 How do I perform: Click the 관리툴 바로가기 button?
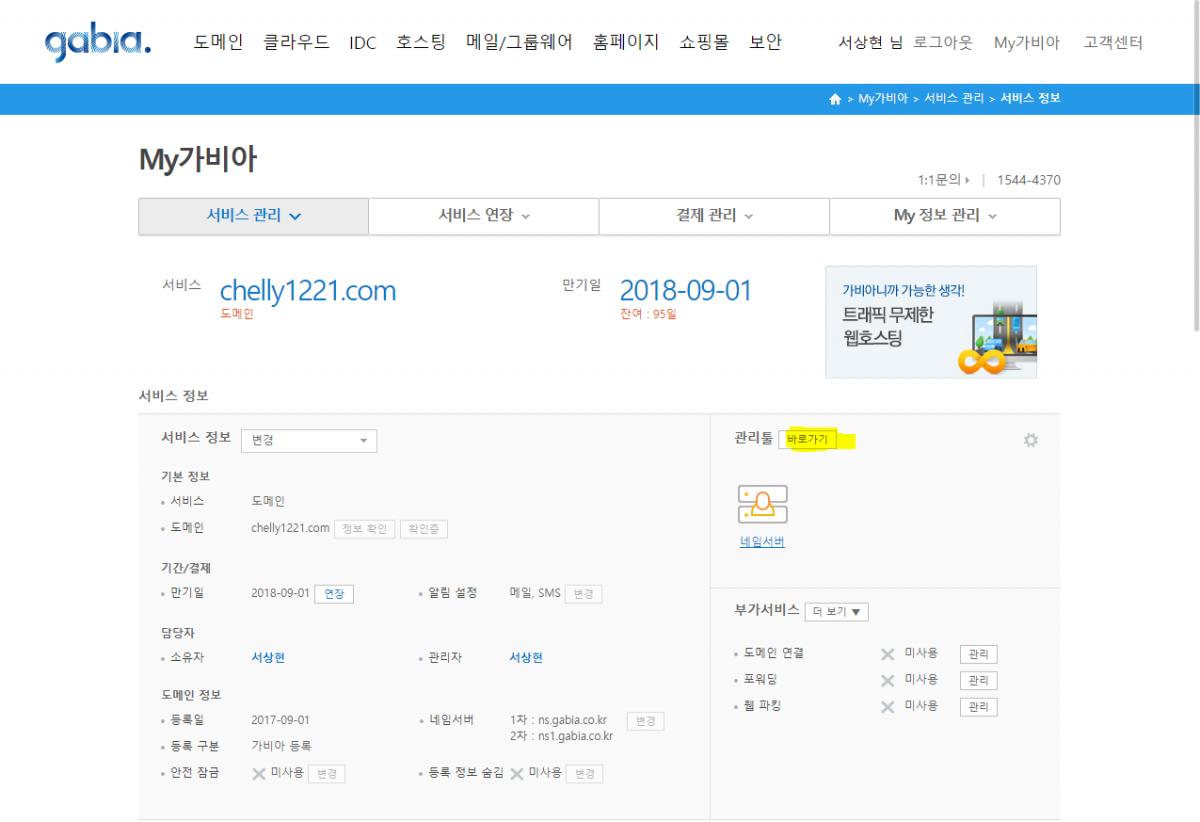pos(807,440)
